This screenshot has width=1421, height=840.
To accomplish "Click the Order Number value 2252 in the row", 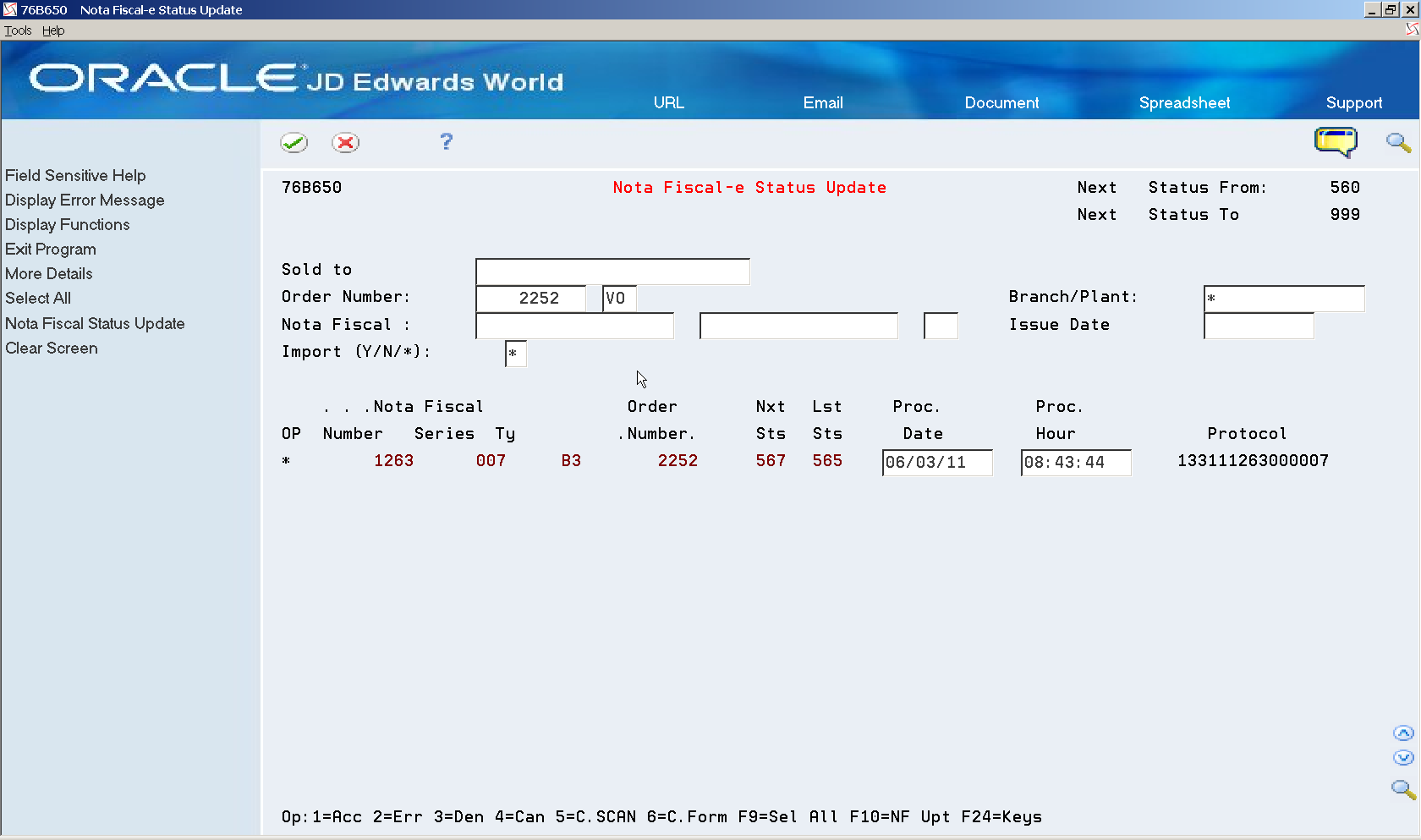I will click(x=678, y=461).
